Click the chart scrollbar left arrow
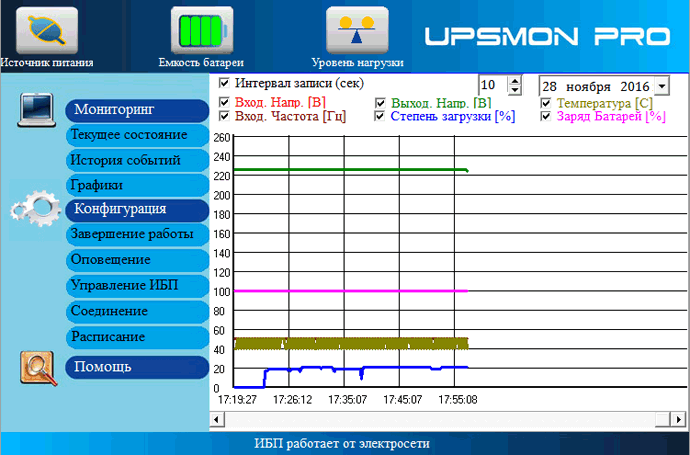The width and height of the screenshot is (690, 455). [x=217, y=419]
